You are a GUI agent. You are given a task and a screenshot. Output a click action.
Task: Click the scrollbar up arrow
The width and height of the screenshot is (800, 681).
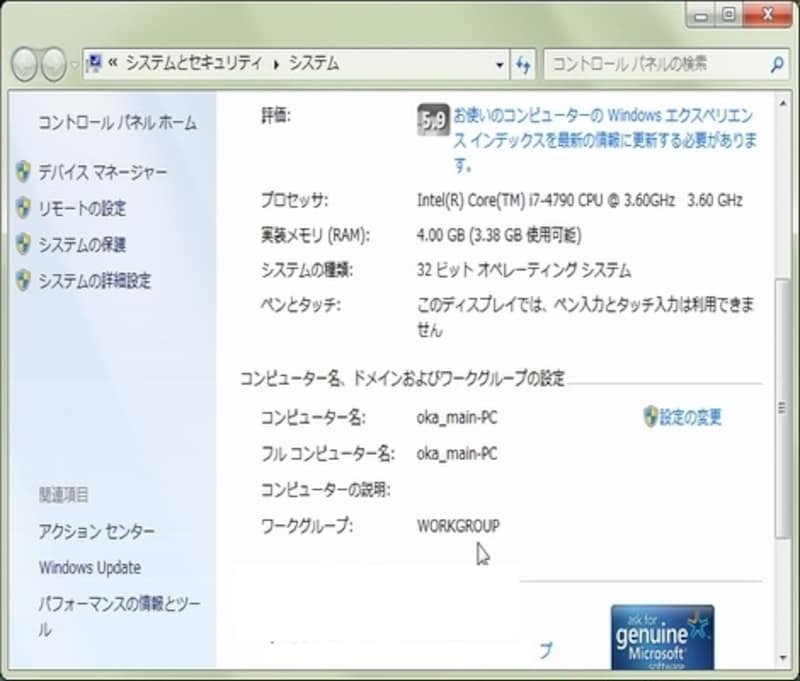pyautogui.click(x=783, y=104)
